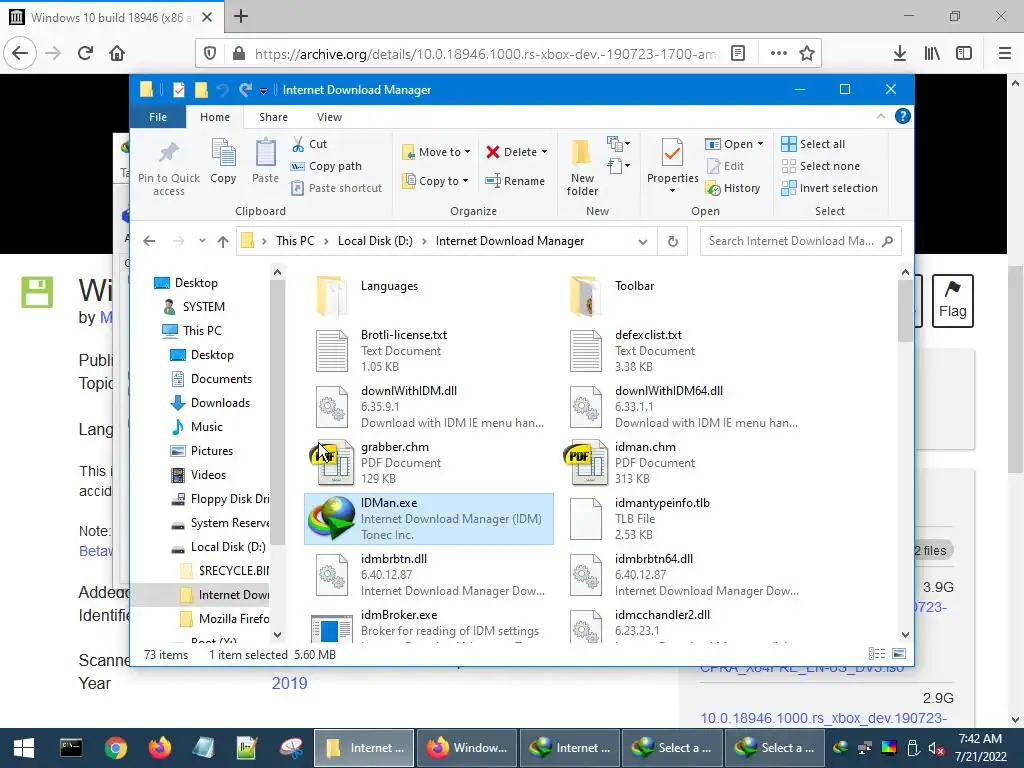Select the IDMan.exe application icon
This screenshot has height=768, width=1024.
[x=332, y=519]
